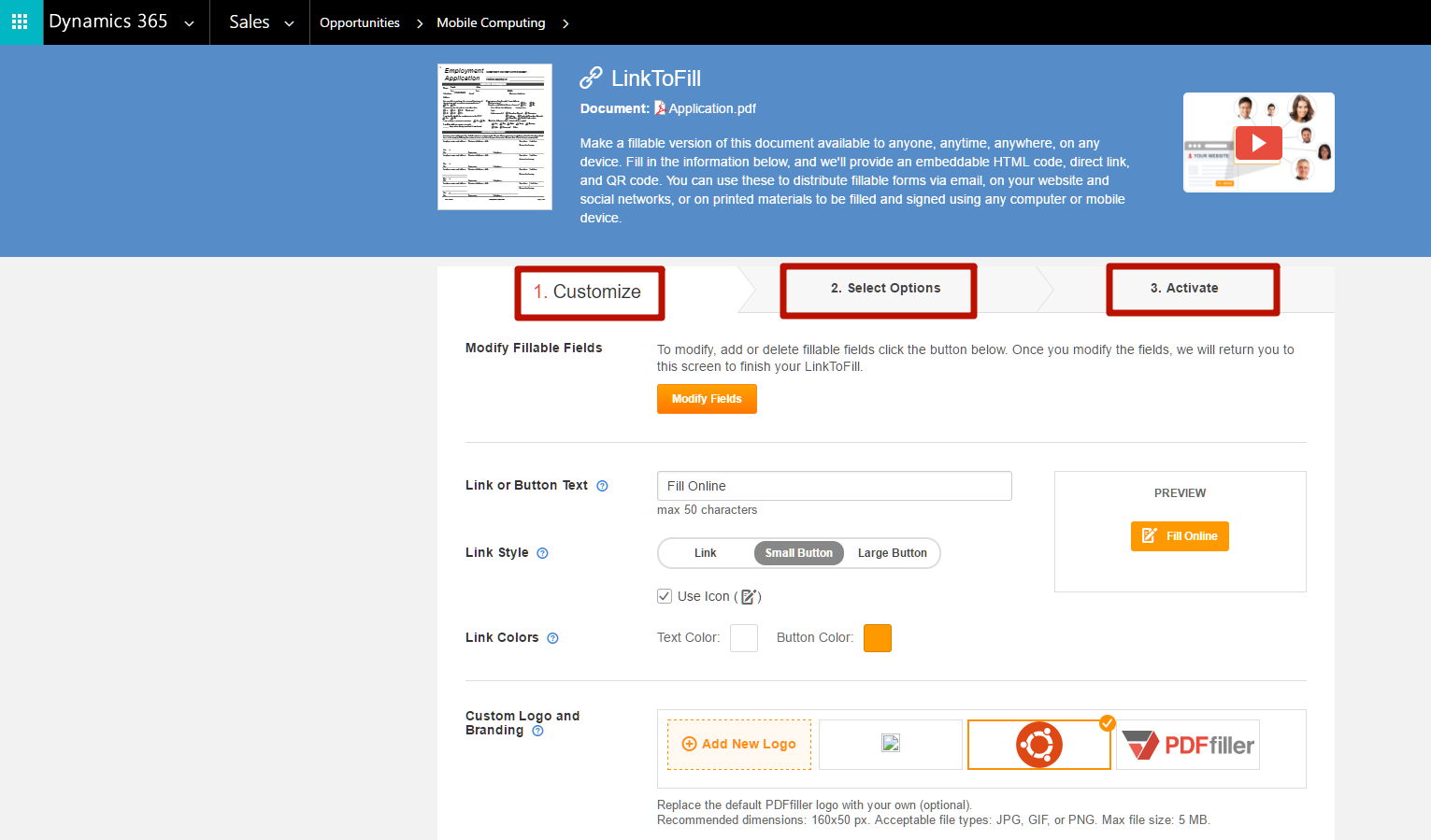
Task: Select the Ubuntu circle logo option
Action: tap(1039, 745)
